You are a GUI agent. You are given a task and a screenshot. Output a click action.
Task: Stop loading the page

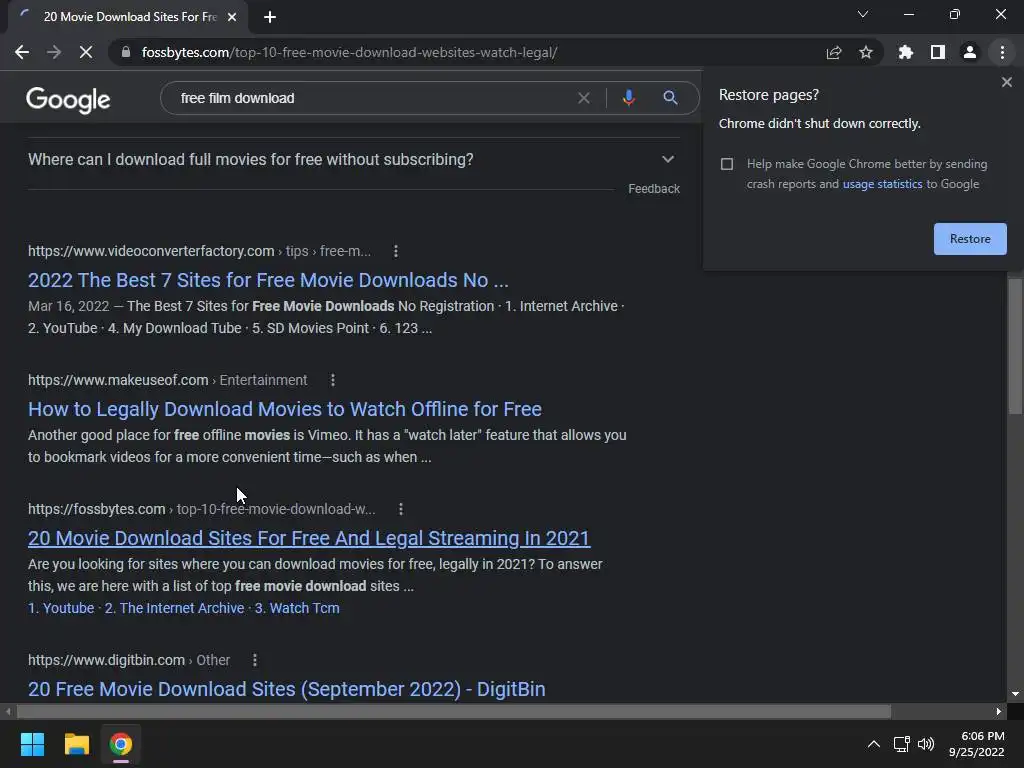pyautogui.click(x=86, y=52)
